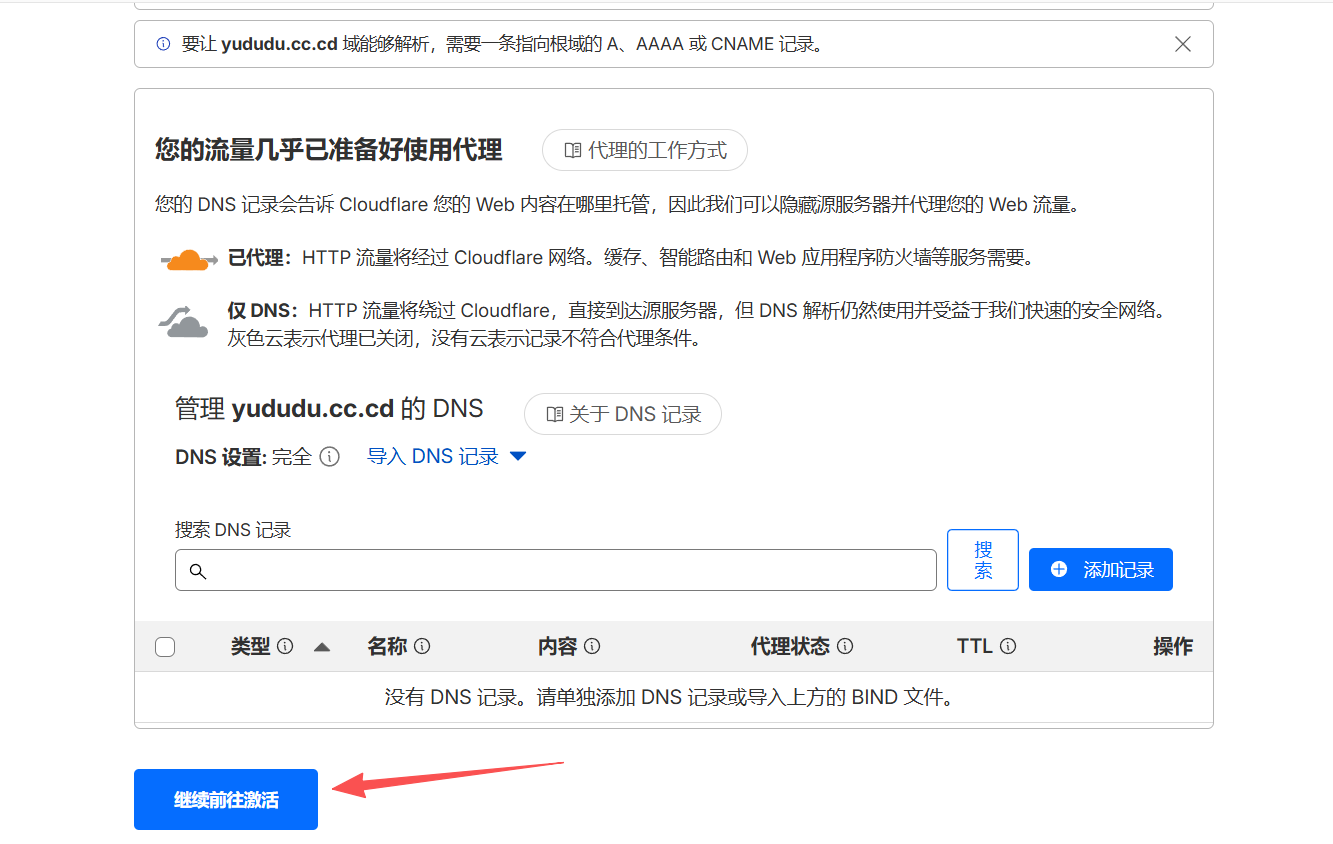Click the info icon in the notice banner
The width and height of the screenshot is (1333, 844).
pyautogui.click(x=164, y=44)
